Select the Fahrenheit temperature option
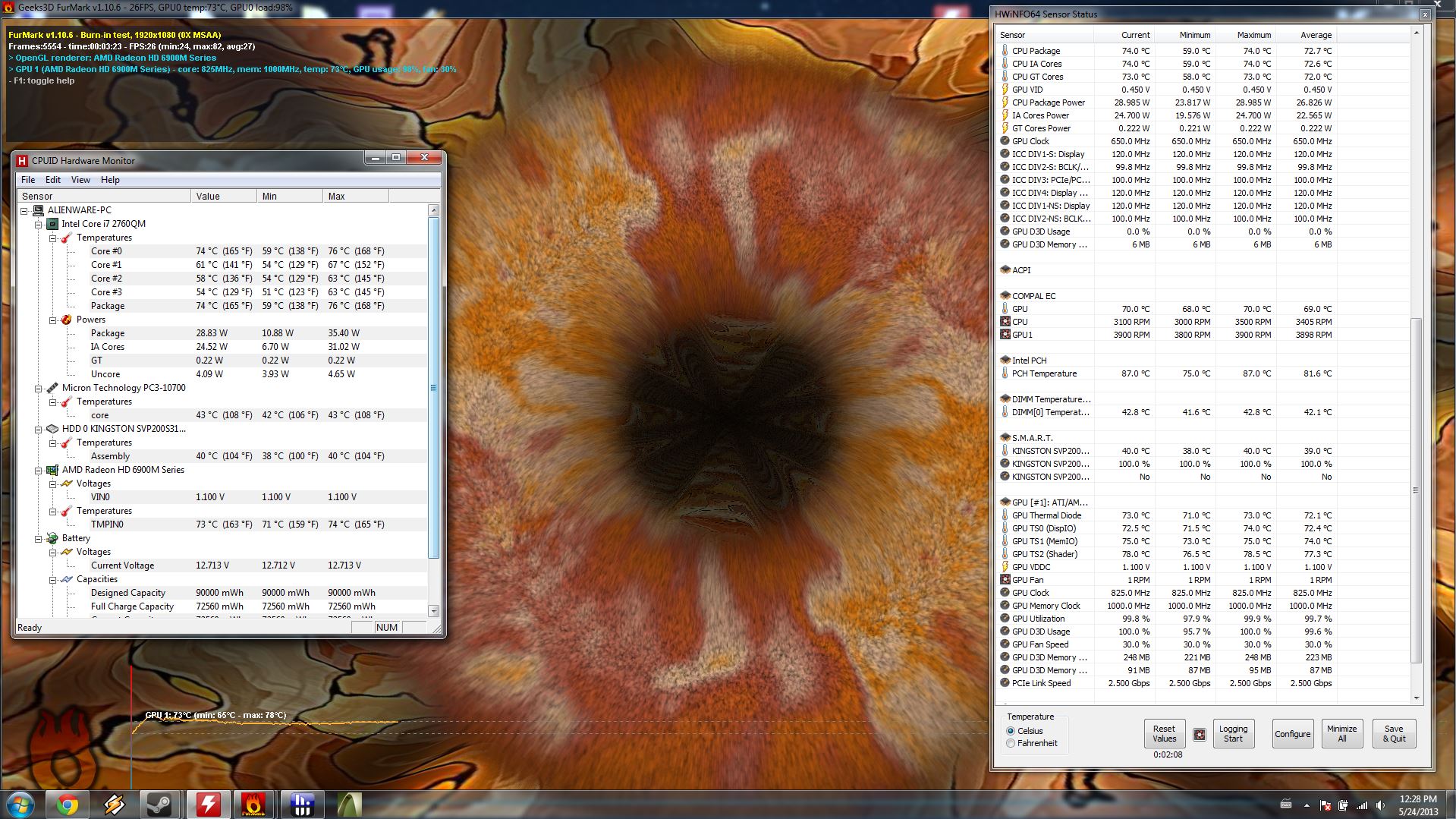 1011,743
